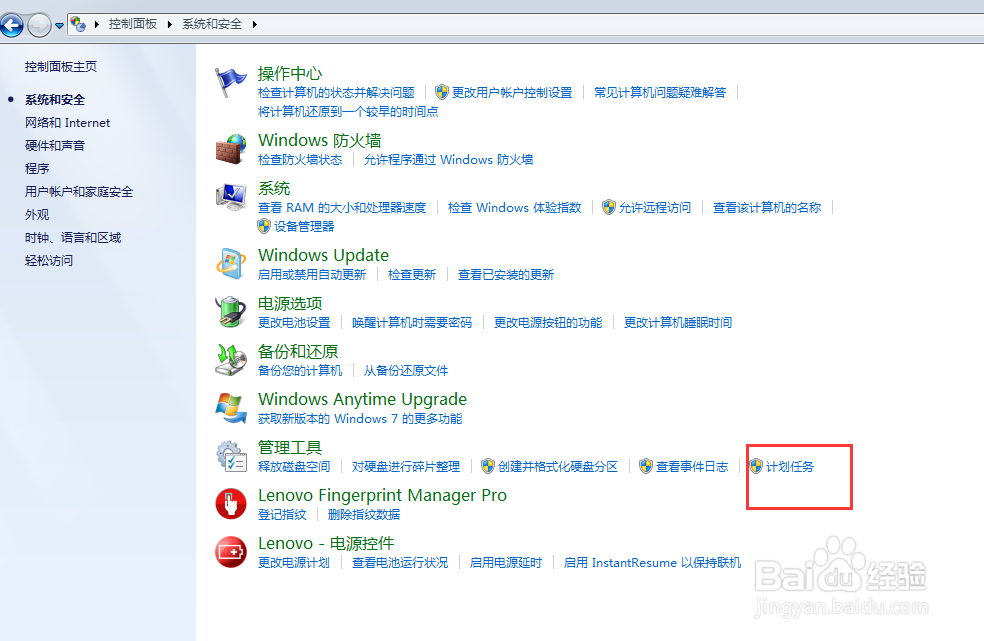
Task: Click the System computer monitor icon
Action: (x=230, y=197)
